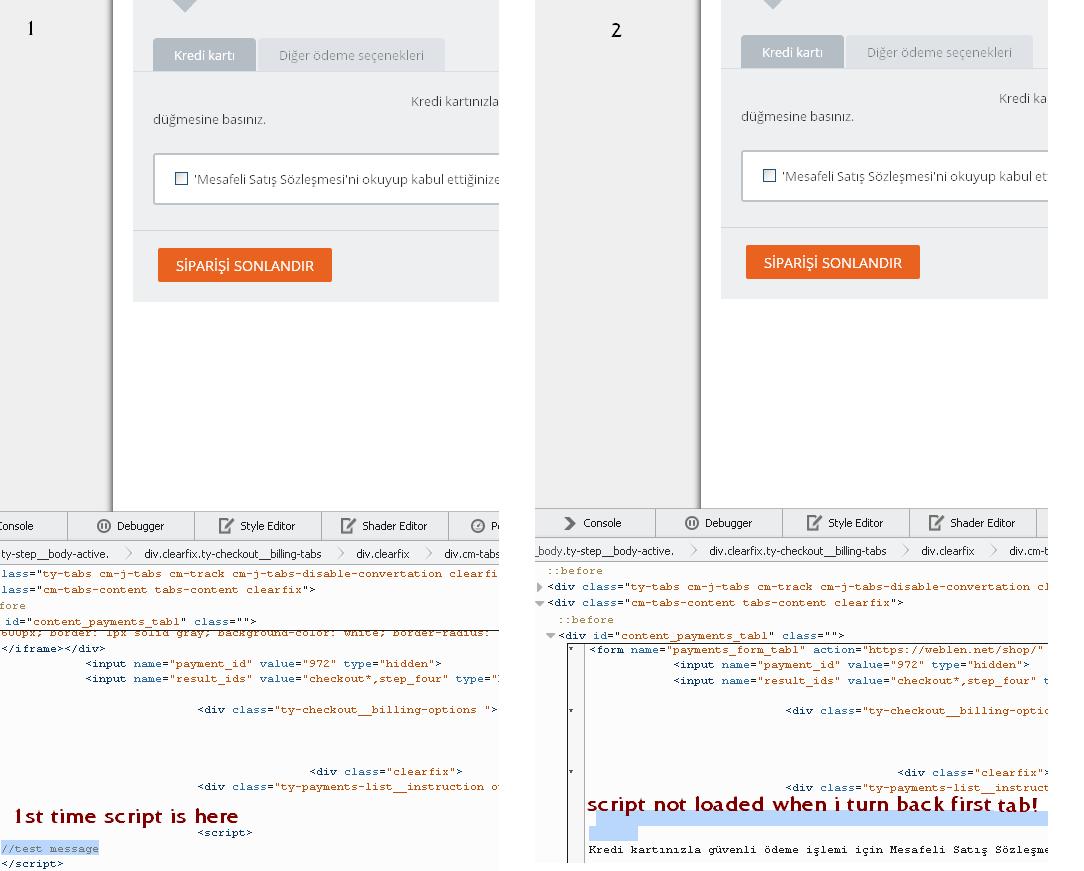Select the plain div.clearfix breadcrumb in screenshot 2

[x=947, y=552]
